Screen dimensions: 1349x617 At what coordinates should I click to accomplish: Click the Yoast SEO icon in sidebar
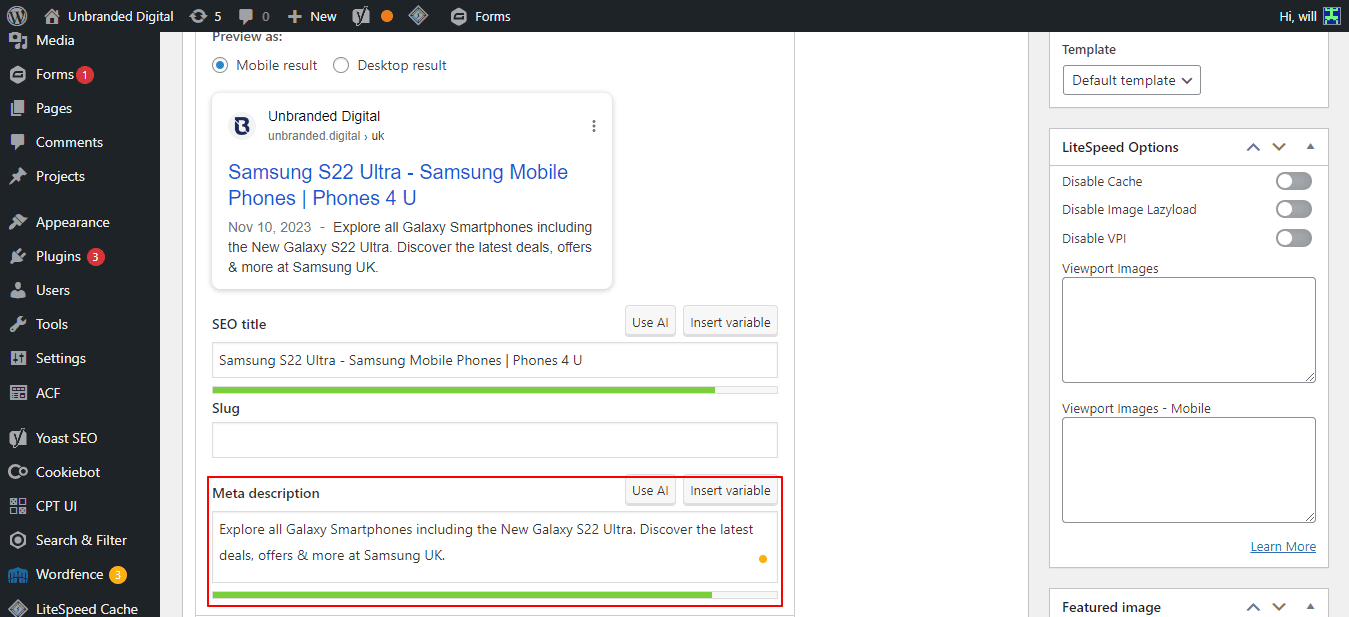pyautogui.click(x=18, y=438)
